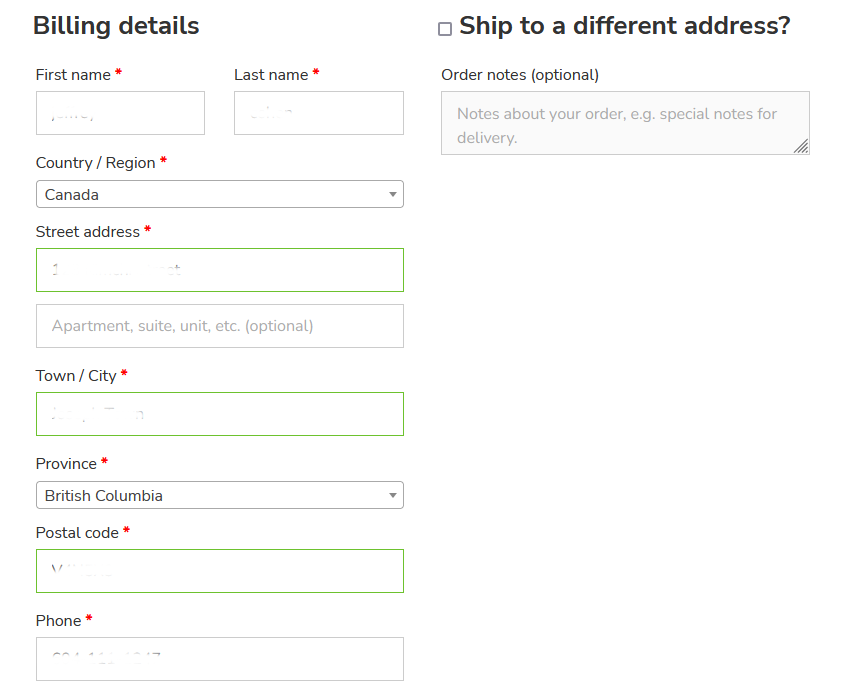Click the Postal code input field
The height and width of the screenshot is (687, 854).
click(220, 570)
